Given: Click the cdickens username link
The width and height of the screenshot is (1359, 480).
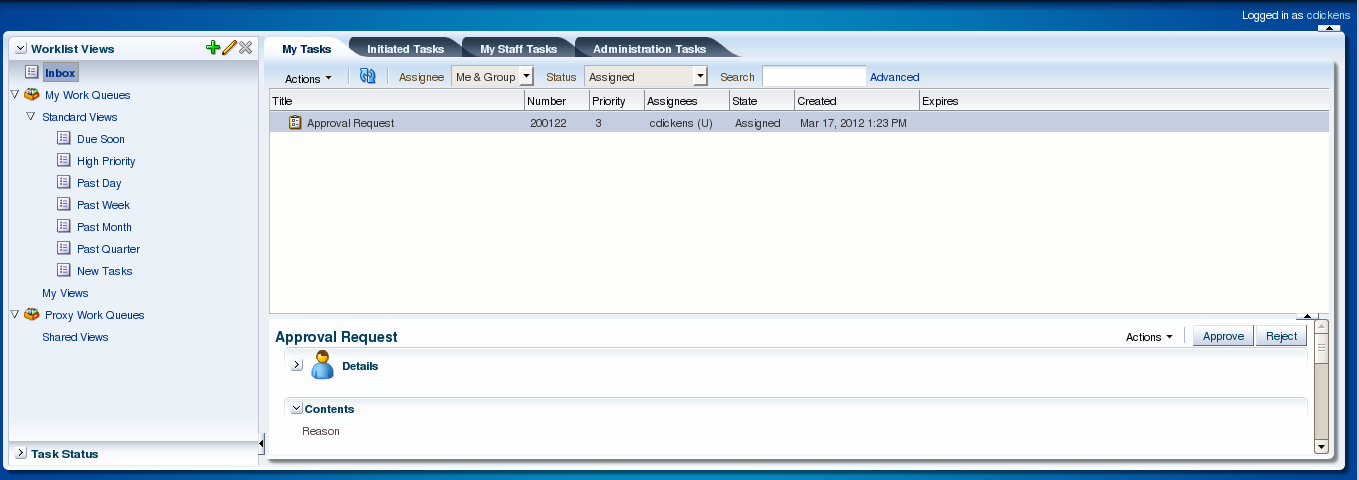Looking at the screenshot, I should 1328,15.
